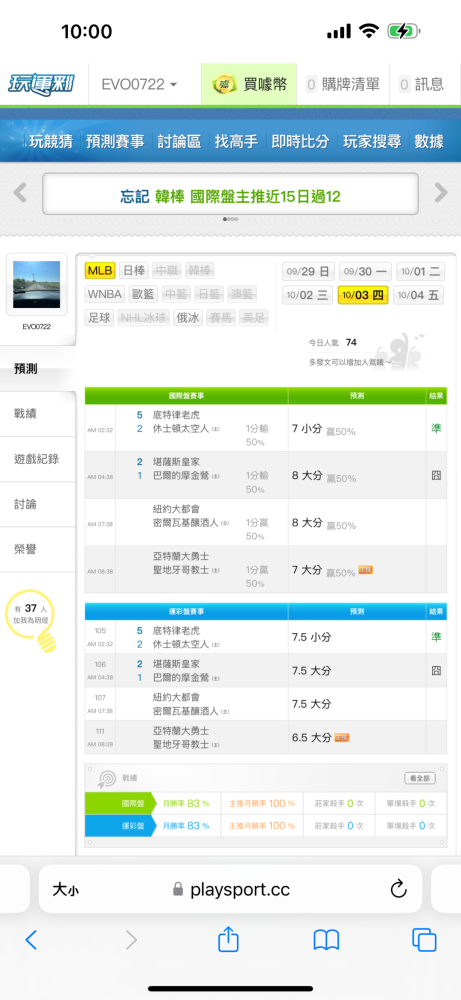This screenshot has height=1000, width=461.
Task: Tap the PlaySport logo
Action: pos(41,84)
